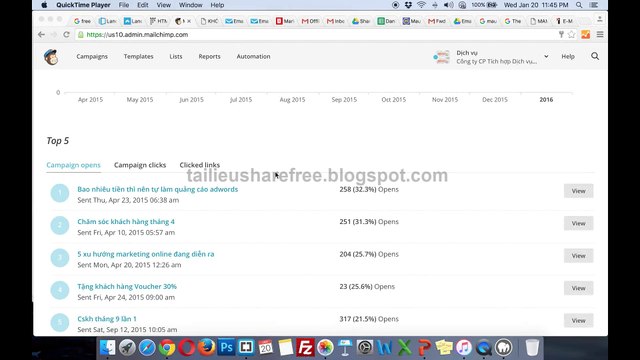Screen dimensions: 640x360
Task: Switch to the Campaign clicks tab
Action: point(140,165)
